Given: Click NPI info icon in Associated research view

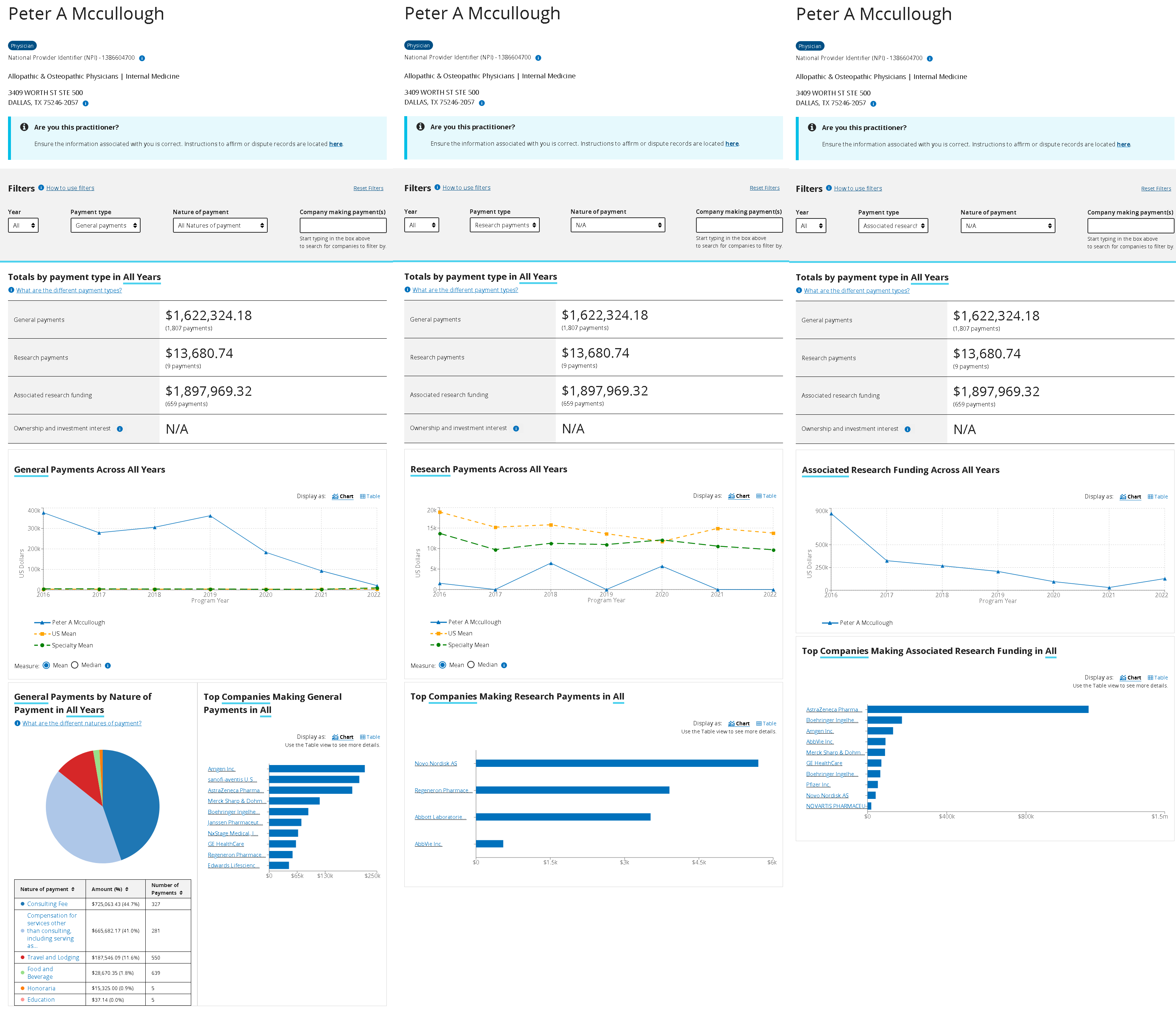Looking at the screenshot, I should click(930, 59).
